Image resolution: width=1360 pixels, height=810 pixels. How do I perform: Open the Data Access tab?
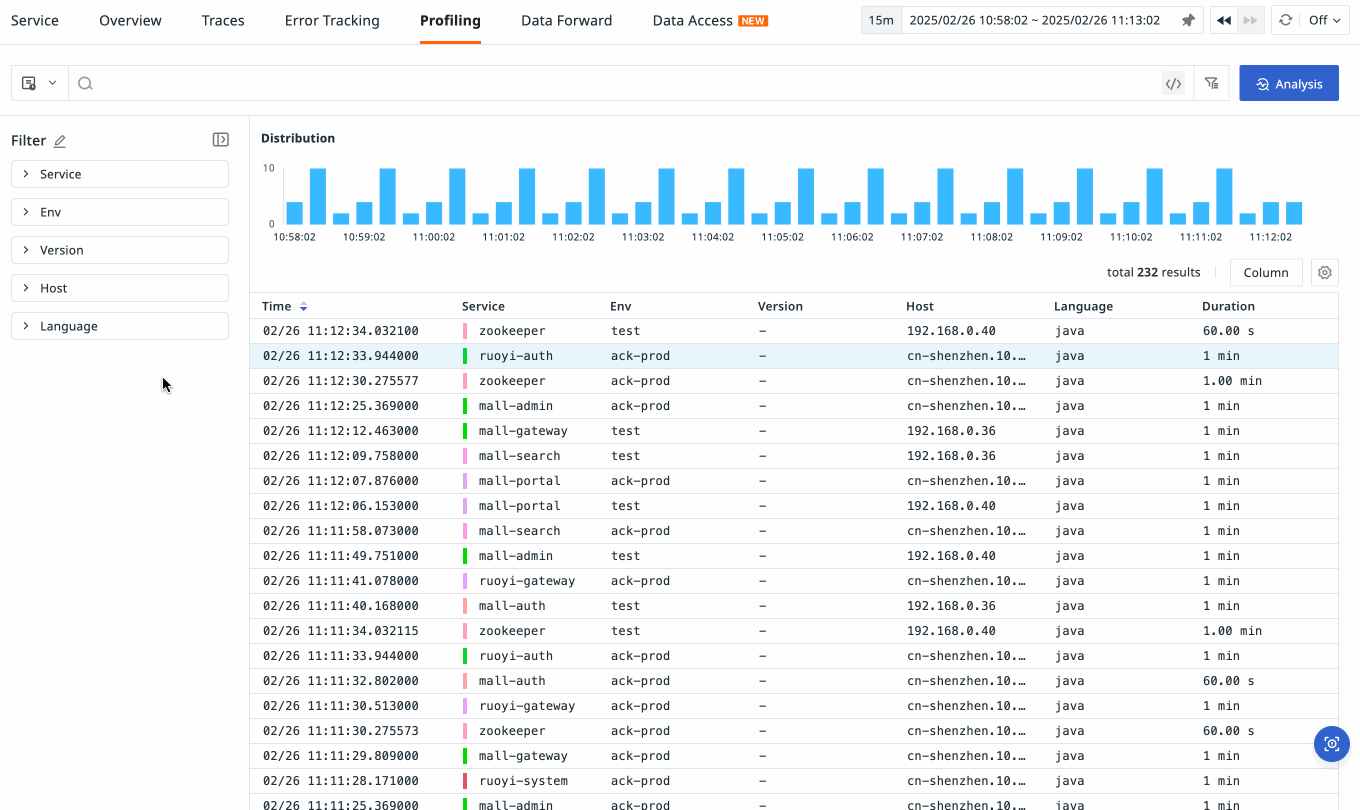point(710,20)
